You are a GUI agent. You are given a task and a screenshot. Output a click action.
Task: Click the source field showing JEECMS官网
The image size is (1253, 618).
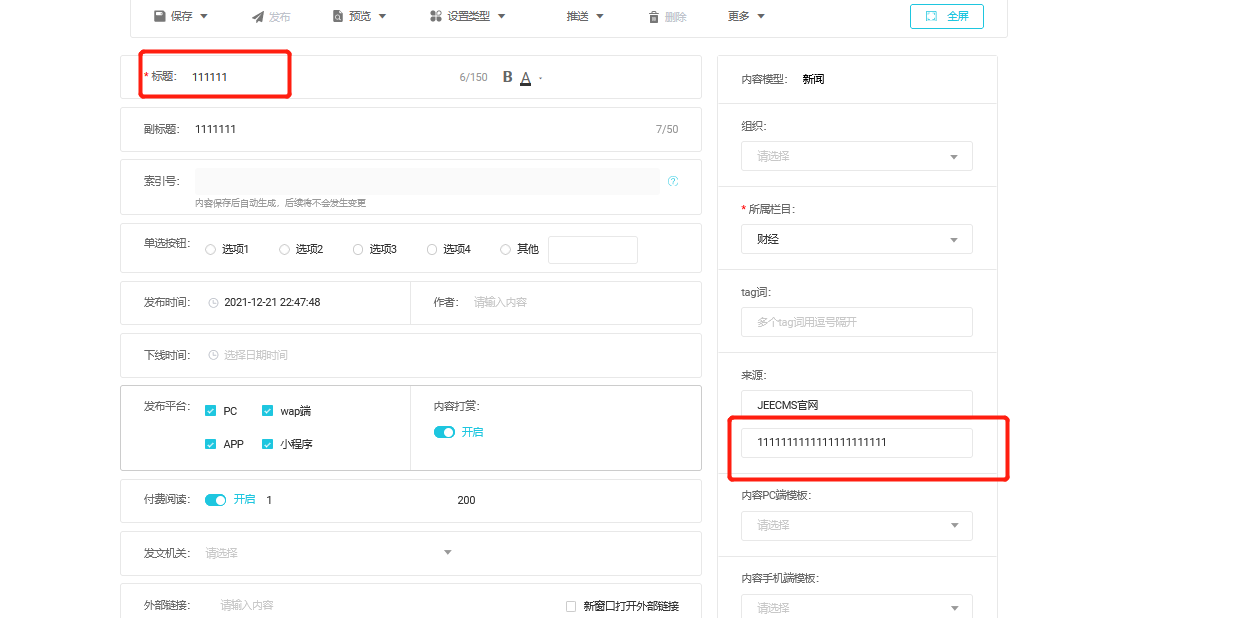coord(856,405)
